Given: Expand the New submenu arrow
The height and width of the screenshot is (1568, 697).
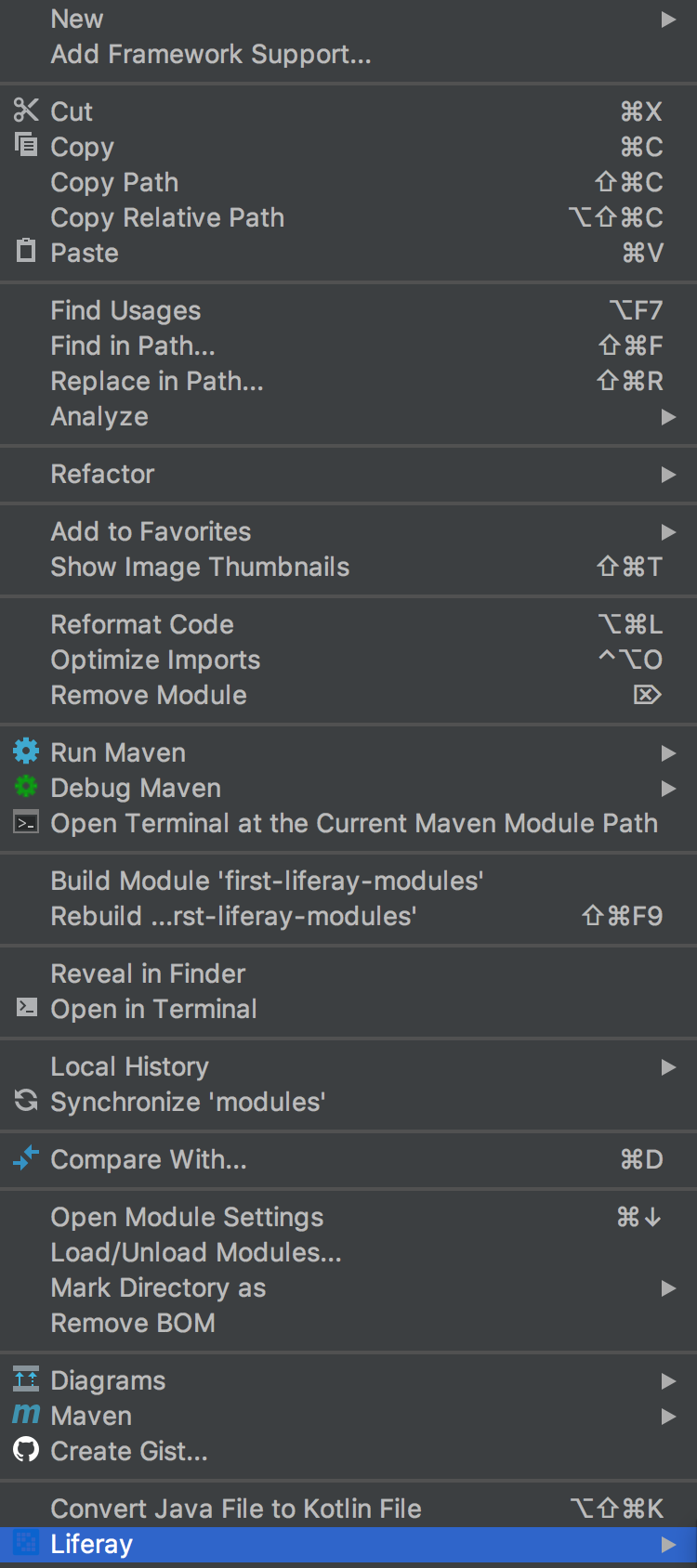Looking at the screenshot, I should pyautogui.click(x=668, y=20).
